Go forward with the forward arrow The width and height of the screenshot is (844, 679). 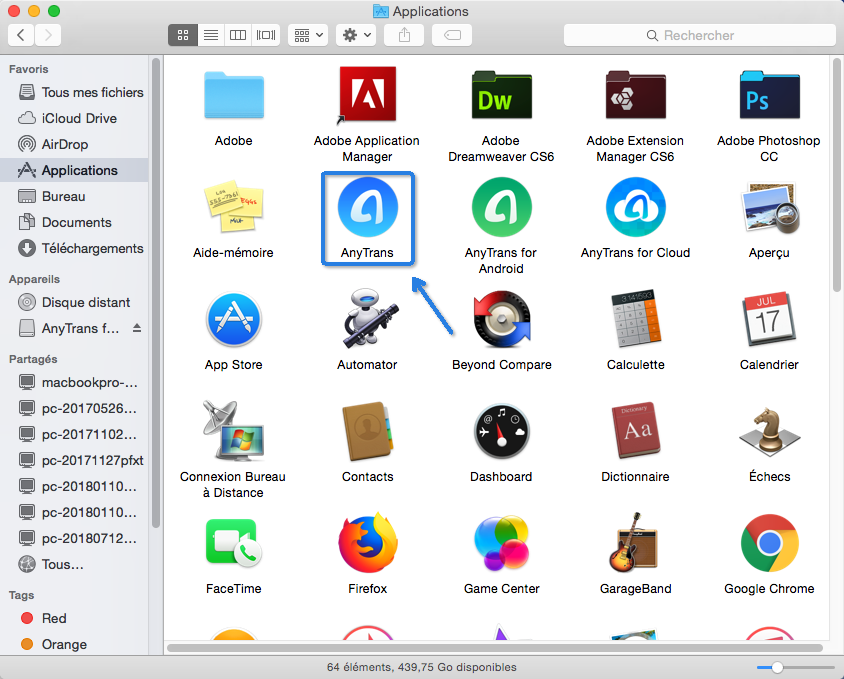(48, 36)
